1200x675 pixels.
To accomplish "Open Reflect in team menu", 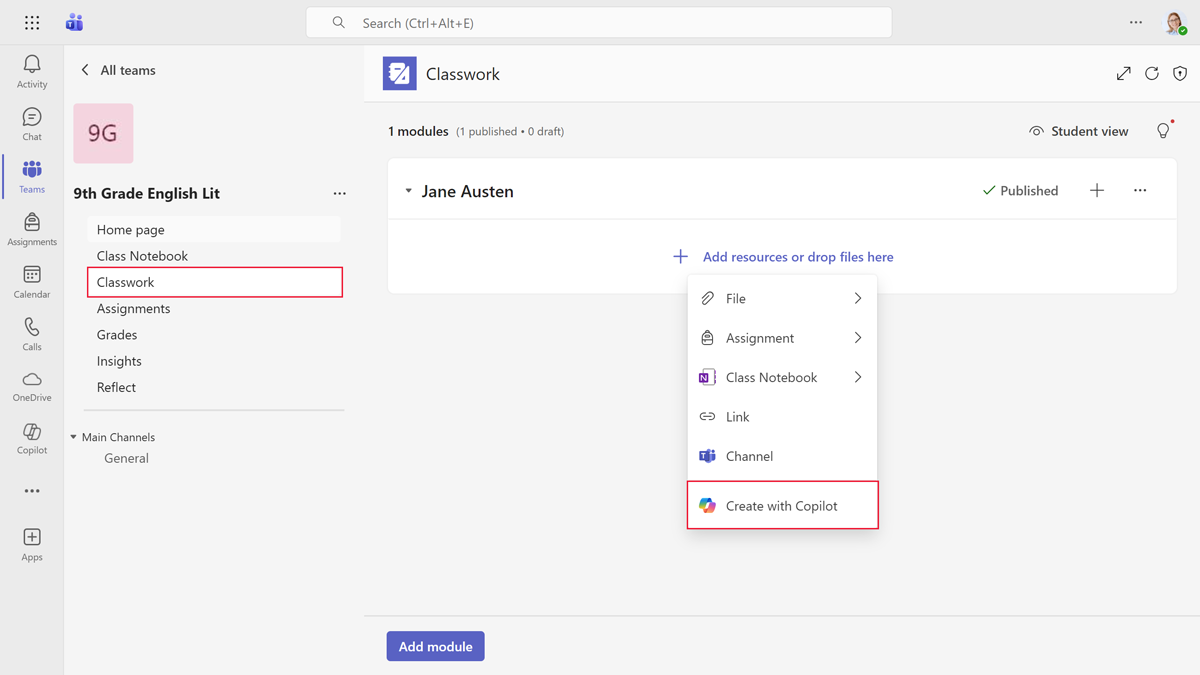I will [x=213, y=387].
